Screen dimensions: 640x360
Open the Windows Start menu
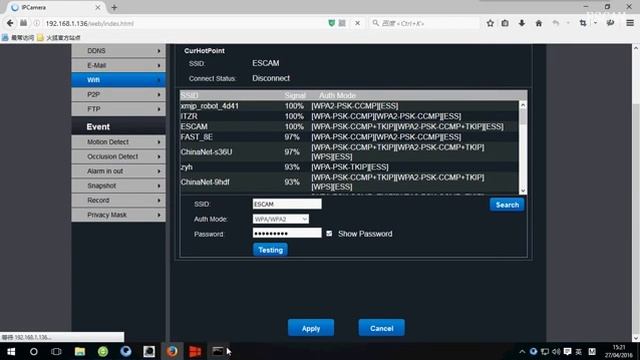coord(11,351)
